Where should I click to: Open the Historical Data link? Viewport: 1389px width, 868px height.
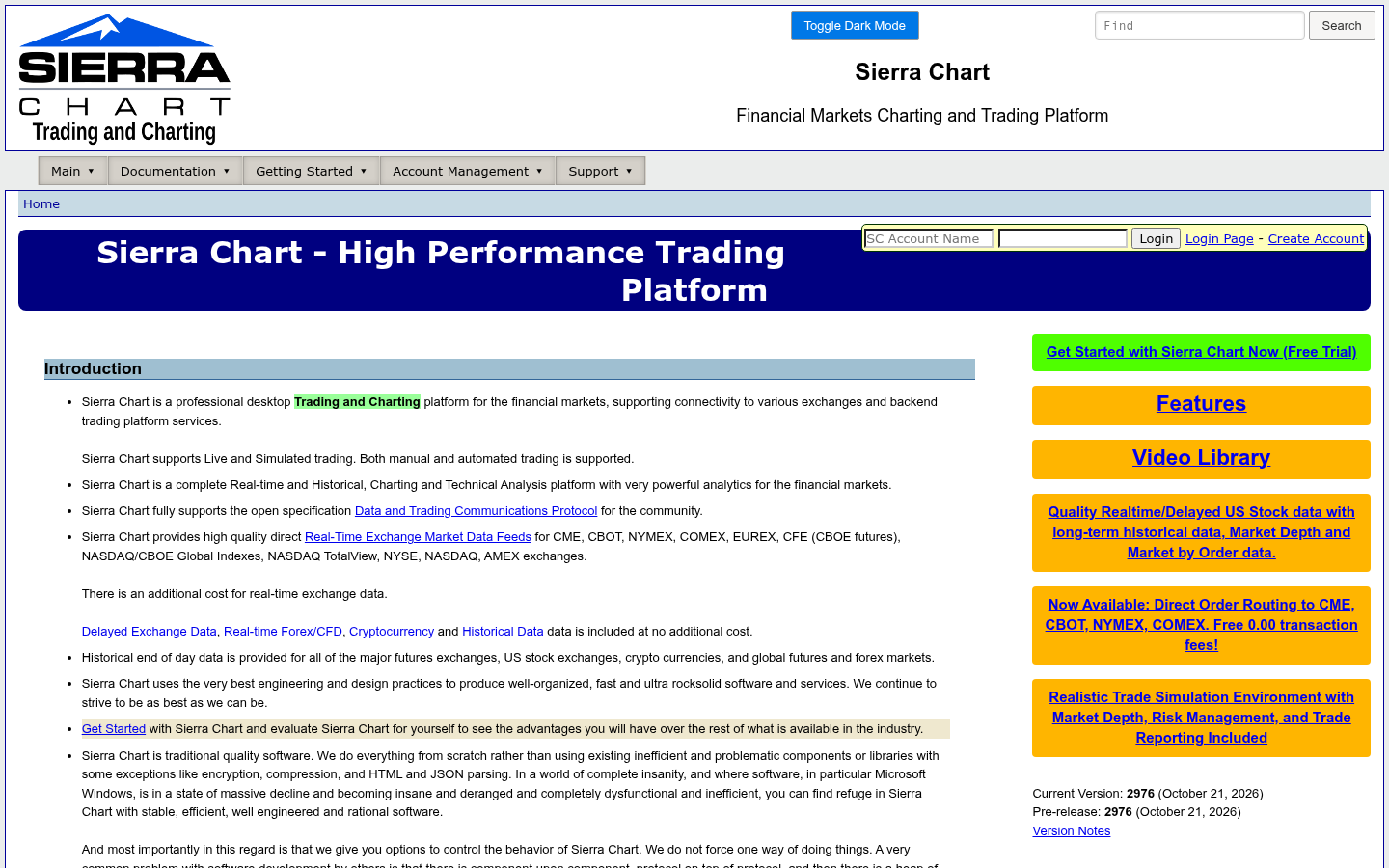503,632
